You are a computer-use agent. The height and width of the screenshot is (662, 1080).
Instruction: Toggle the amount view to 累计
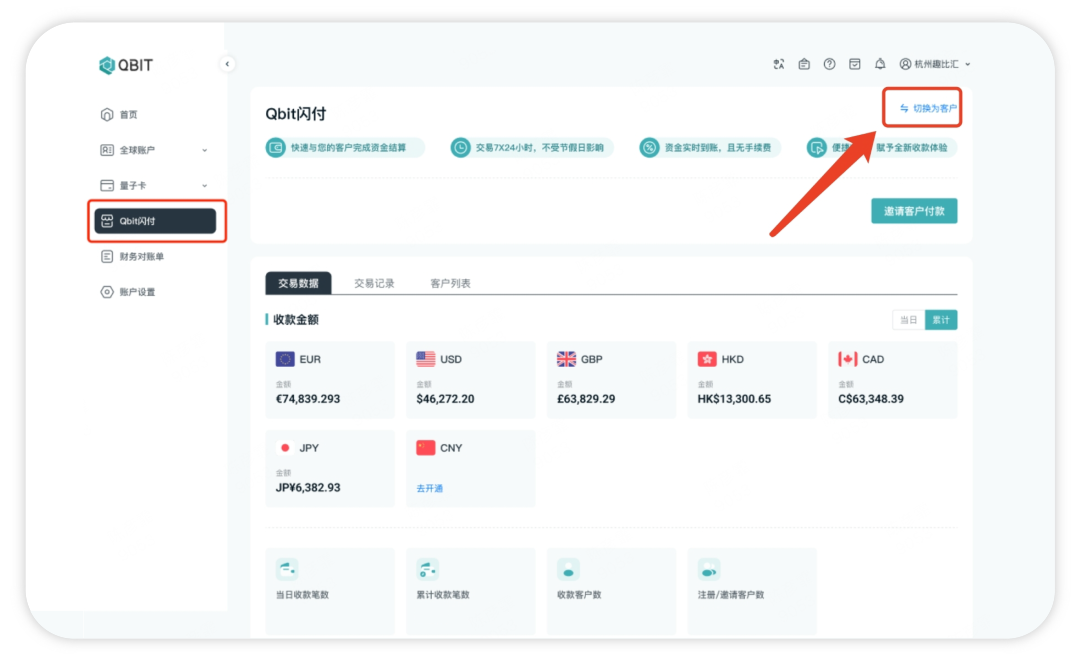pos(941,320)
